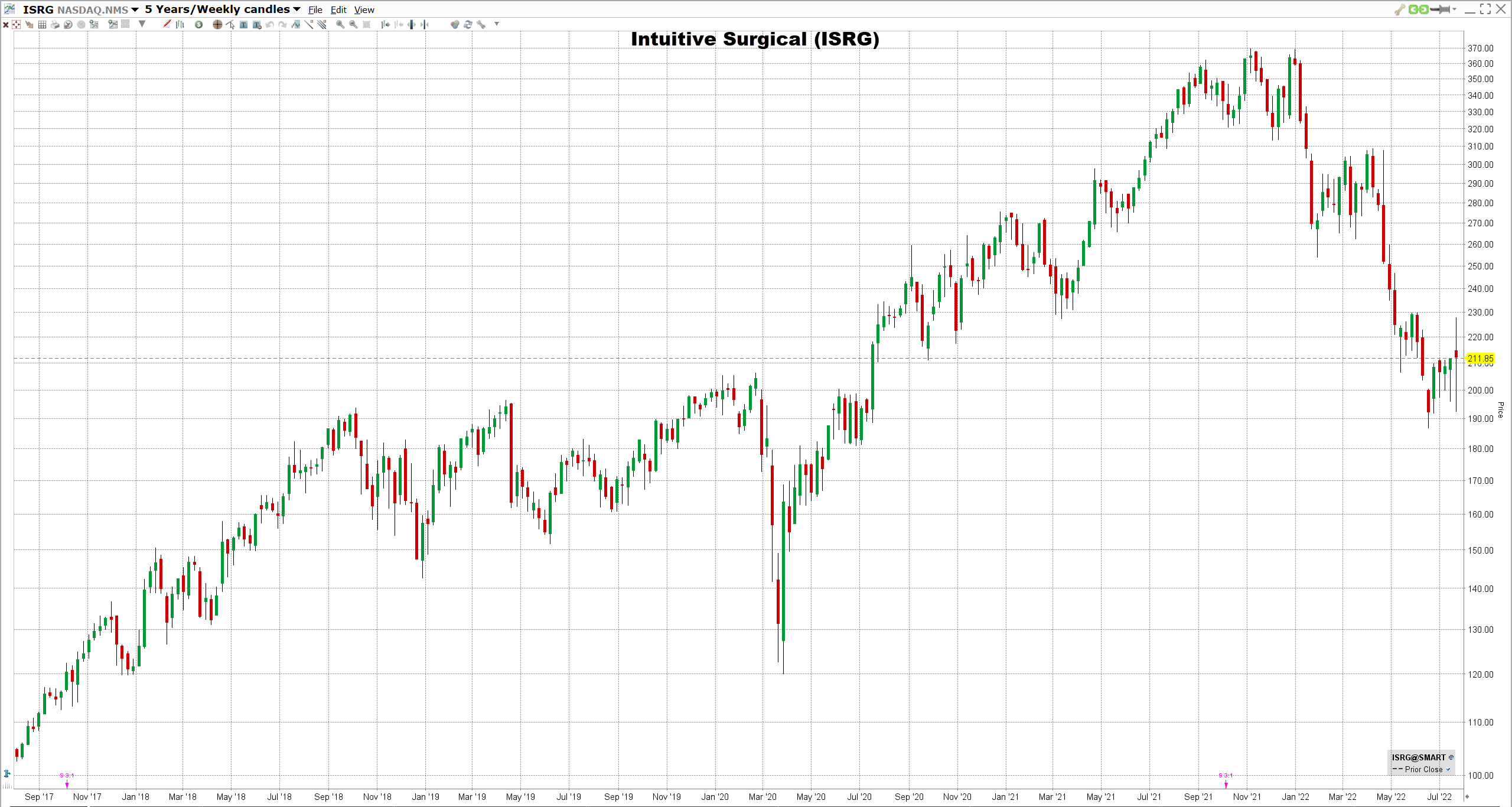Open the View menu
This screenshot has width=1512, height=807.
click(364, 10)
